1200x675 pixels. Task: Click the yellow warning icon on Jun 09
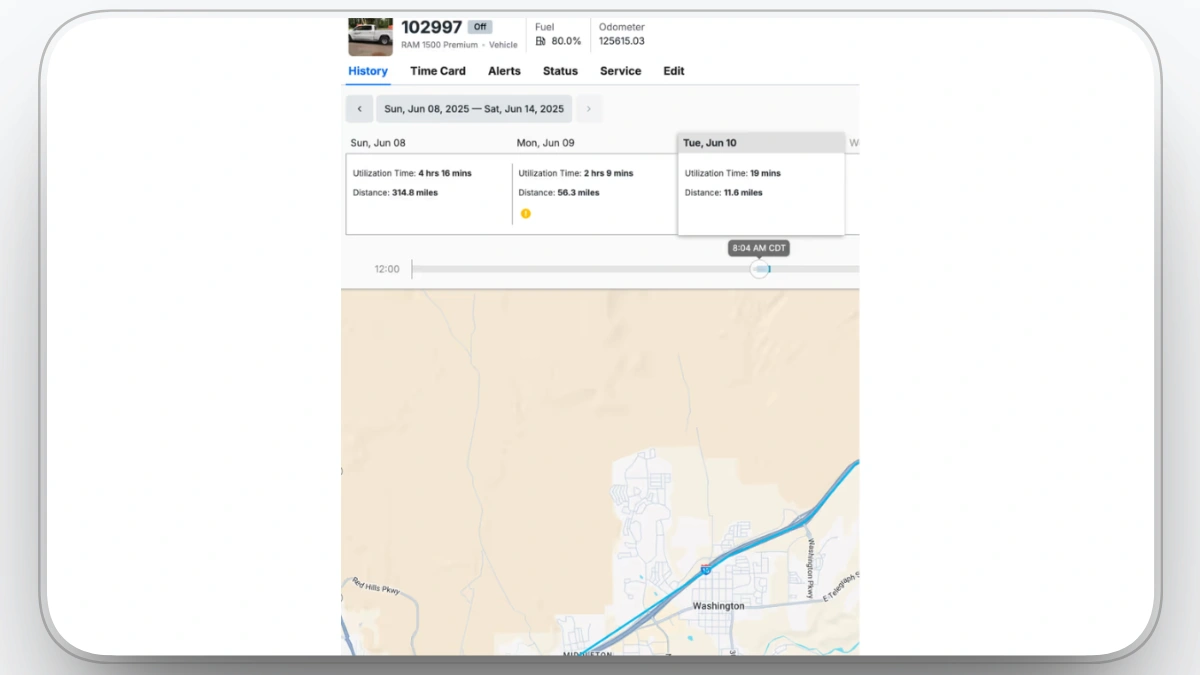(x=525, y=213)
